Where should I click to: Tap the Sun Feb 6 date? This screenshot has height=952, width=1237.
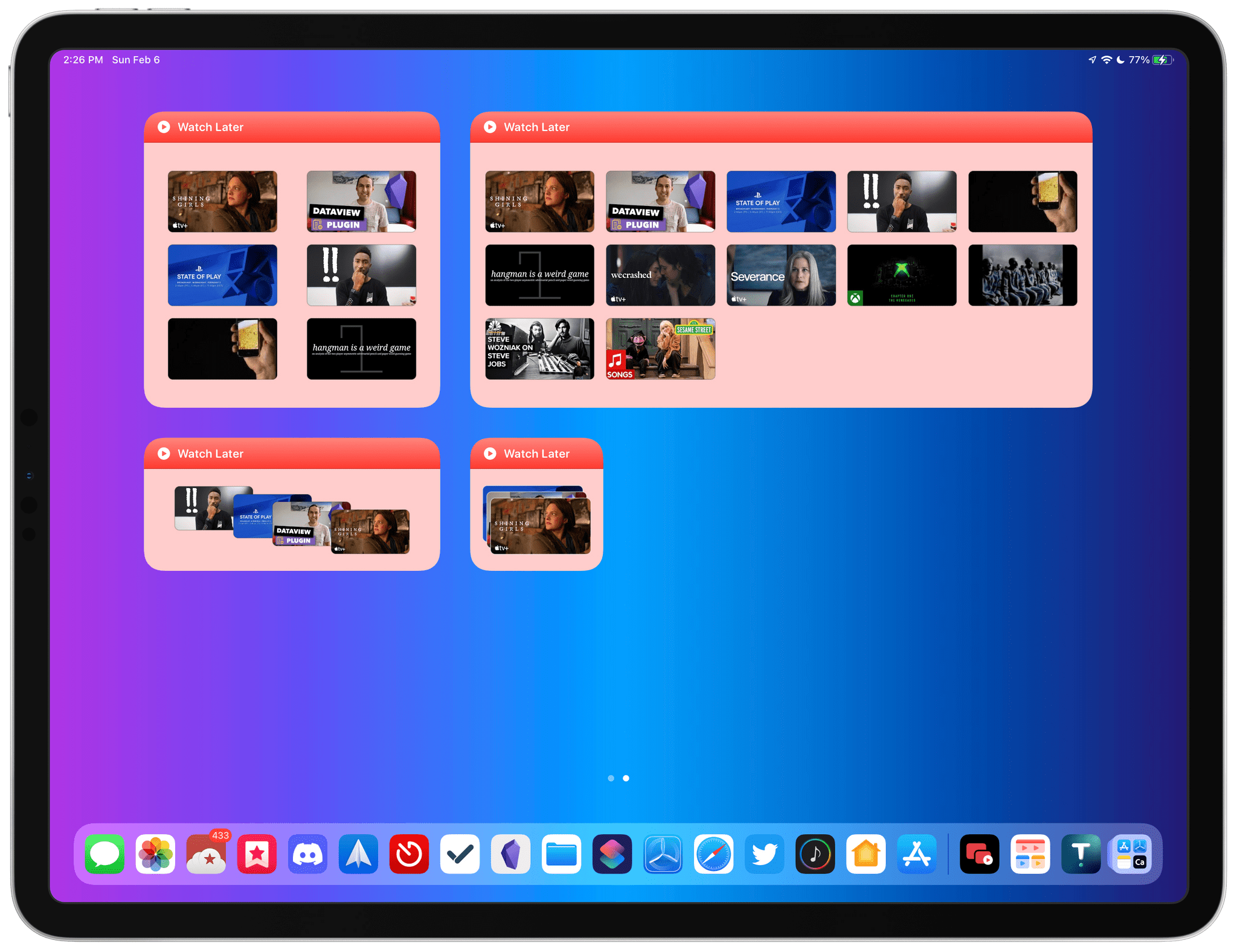click(136, 60)
